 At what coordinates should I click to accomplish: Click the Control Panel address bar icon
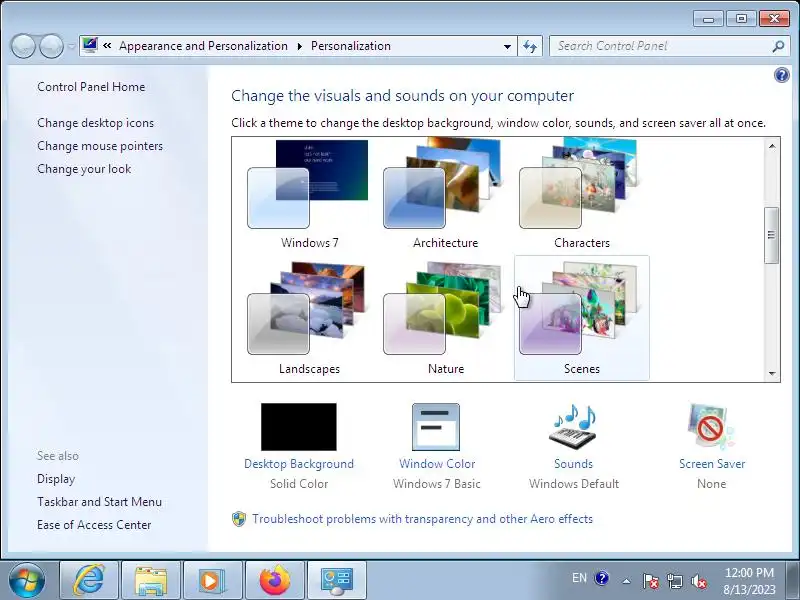point(90,45)
